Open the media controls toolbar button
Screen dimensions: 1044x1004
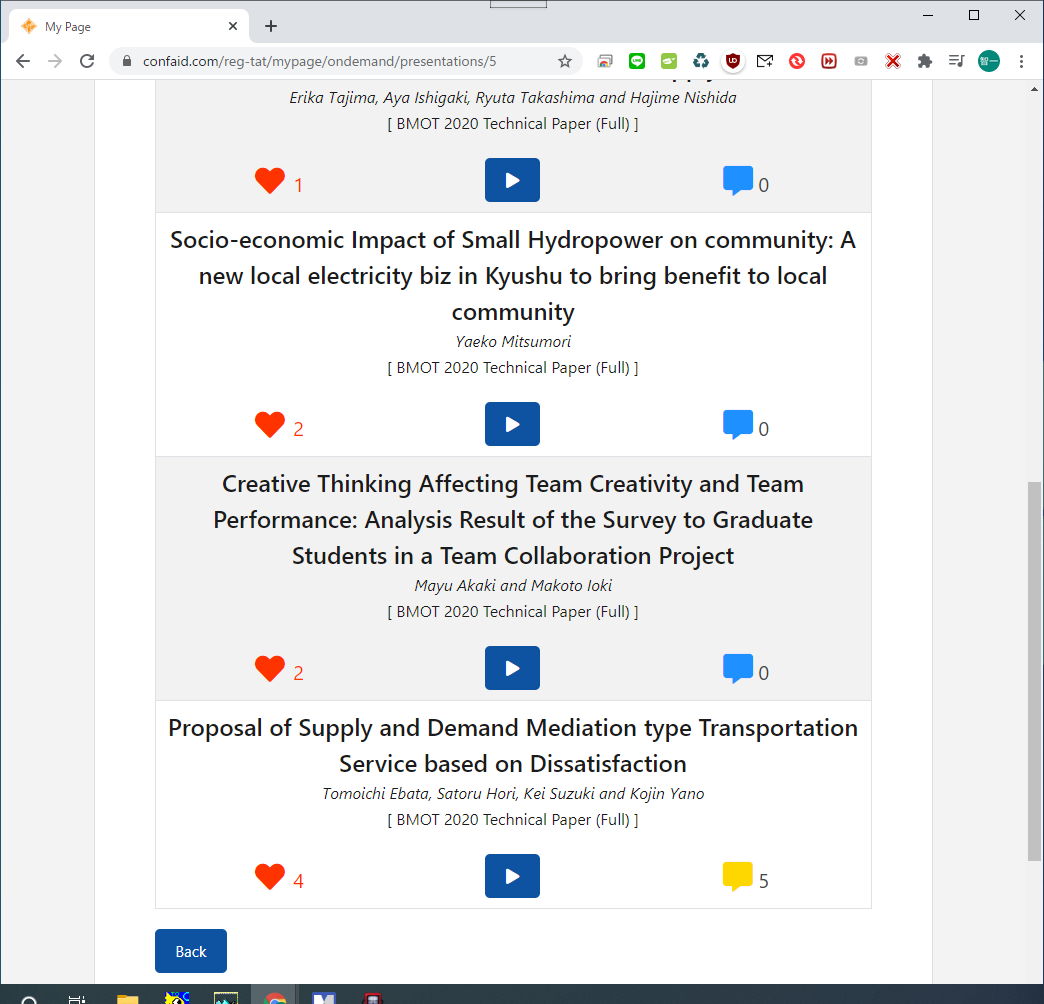coord(957,61)
